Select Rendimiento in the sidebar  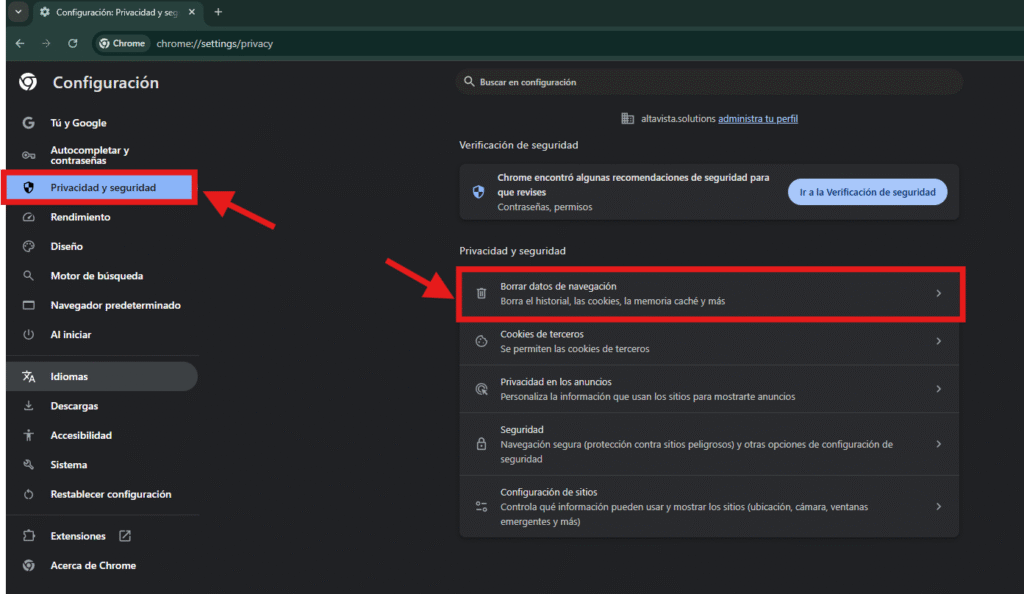(80, 217)
